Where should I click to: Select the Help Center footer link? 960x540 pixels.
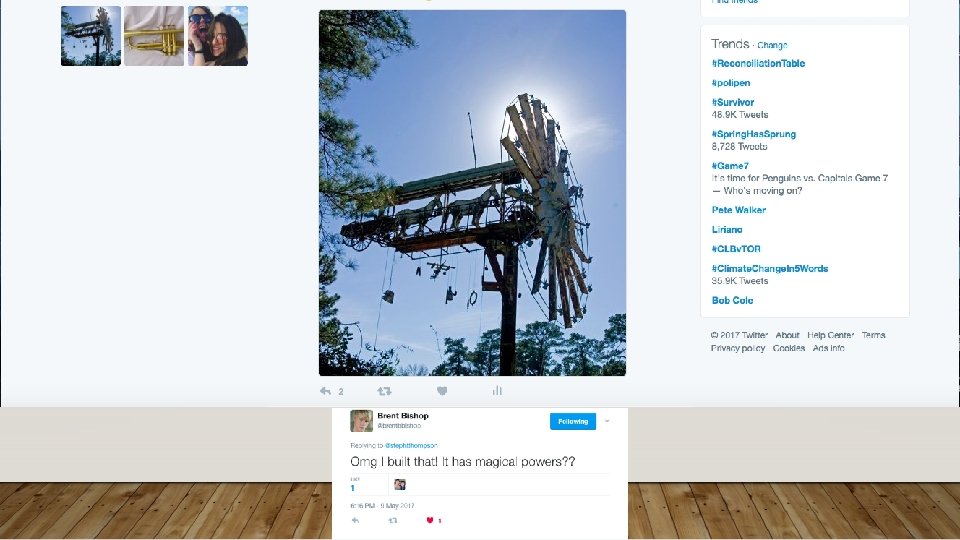click(x=830, y=335)
